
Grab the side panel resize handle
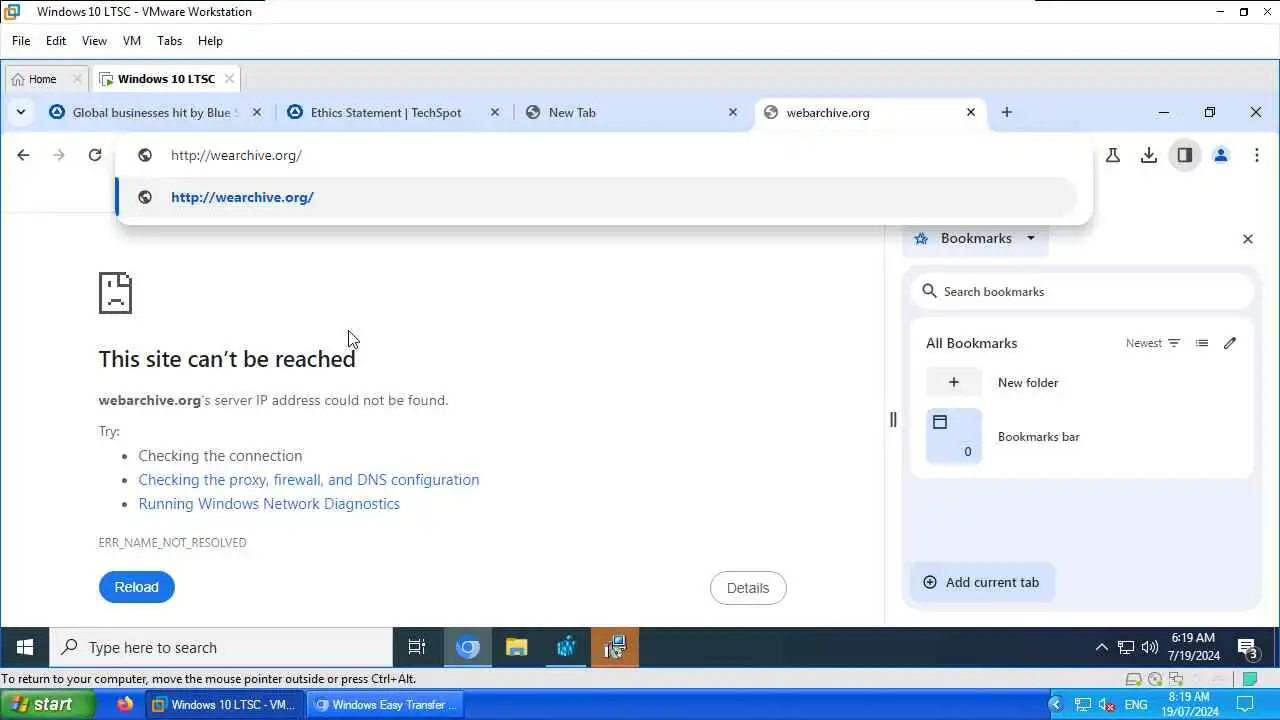click(893, 420)
